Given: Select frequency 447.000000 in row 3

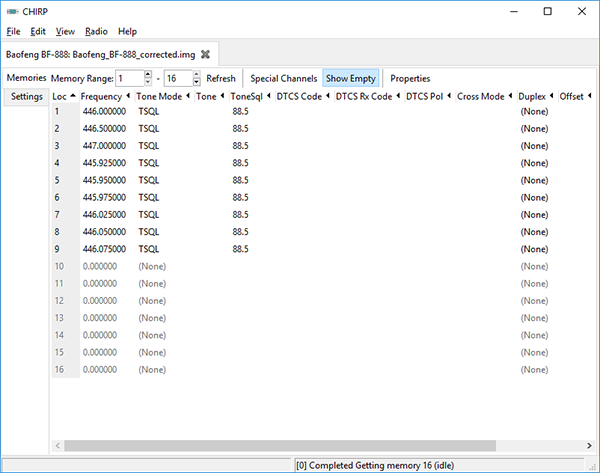Looking at the screenshot, I should pyautogui.click(x=104, y=146).
